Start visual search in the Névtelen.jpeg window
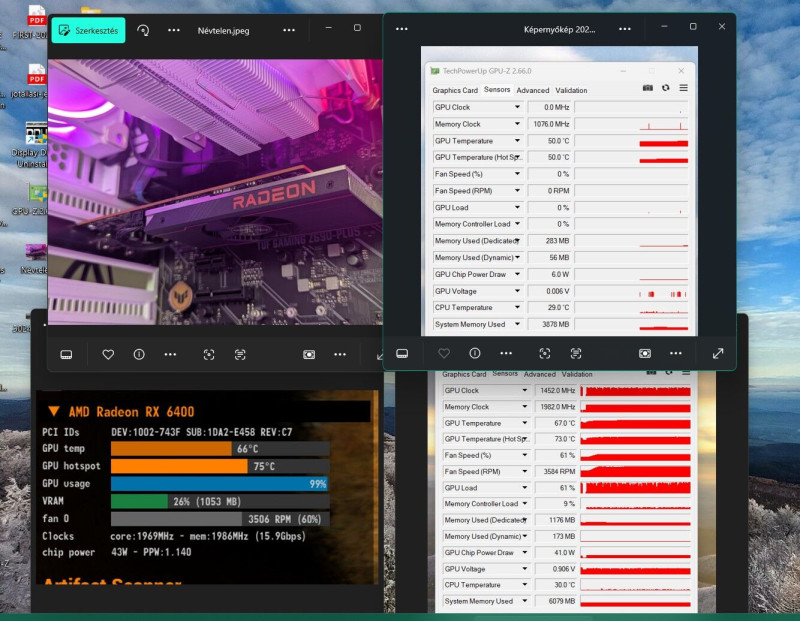800x621 pixels. pos(209,355)
